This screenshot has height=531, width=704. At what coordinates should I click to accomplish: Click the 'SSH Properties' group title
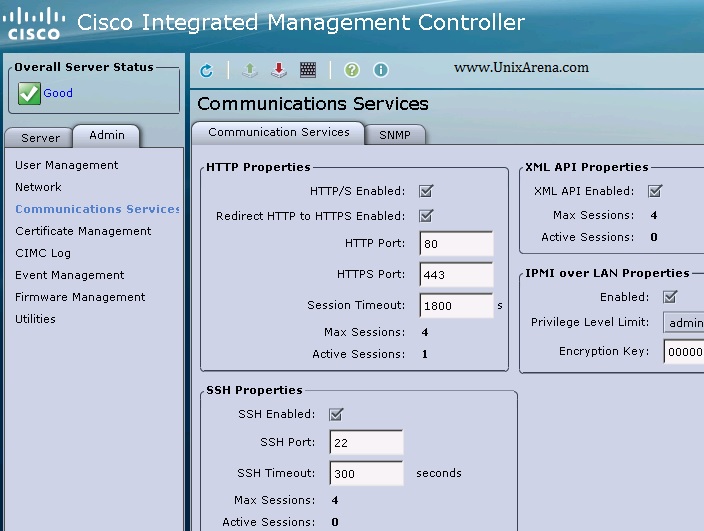tap(254, 391)
